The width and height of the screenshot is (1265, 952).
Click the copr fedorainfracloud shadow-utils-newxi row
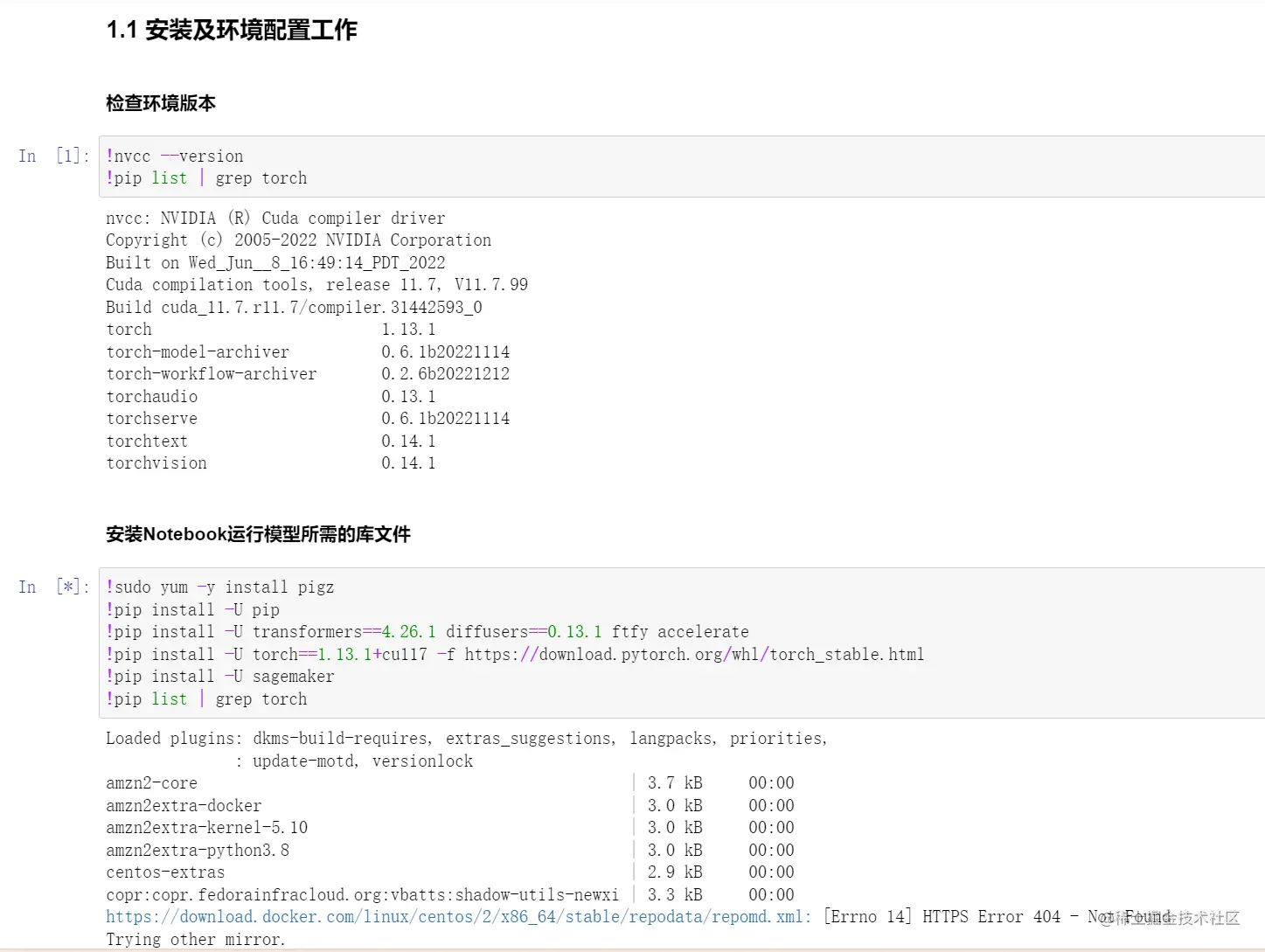tap(450, 894)
